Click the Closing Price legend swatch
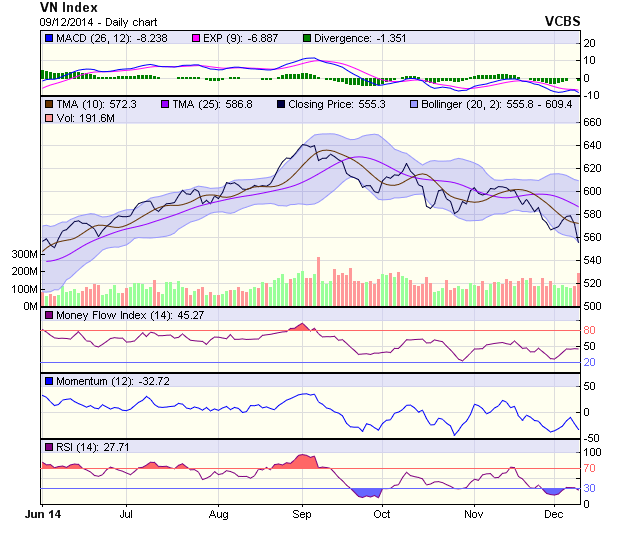This screenshot has width=620, height=535. [x=283, y=104]
